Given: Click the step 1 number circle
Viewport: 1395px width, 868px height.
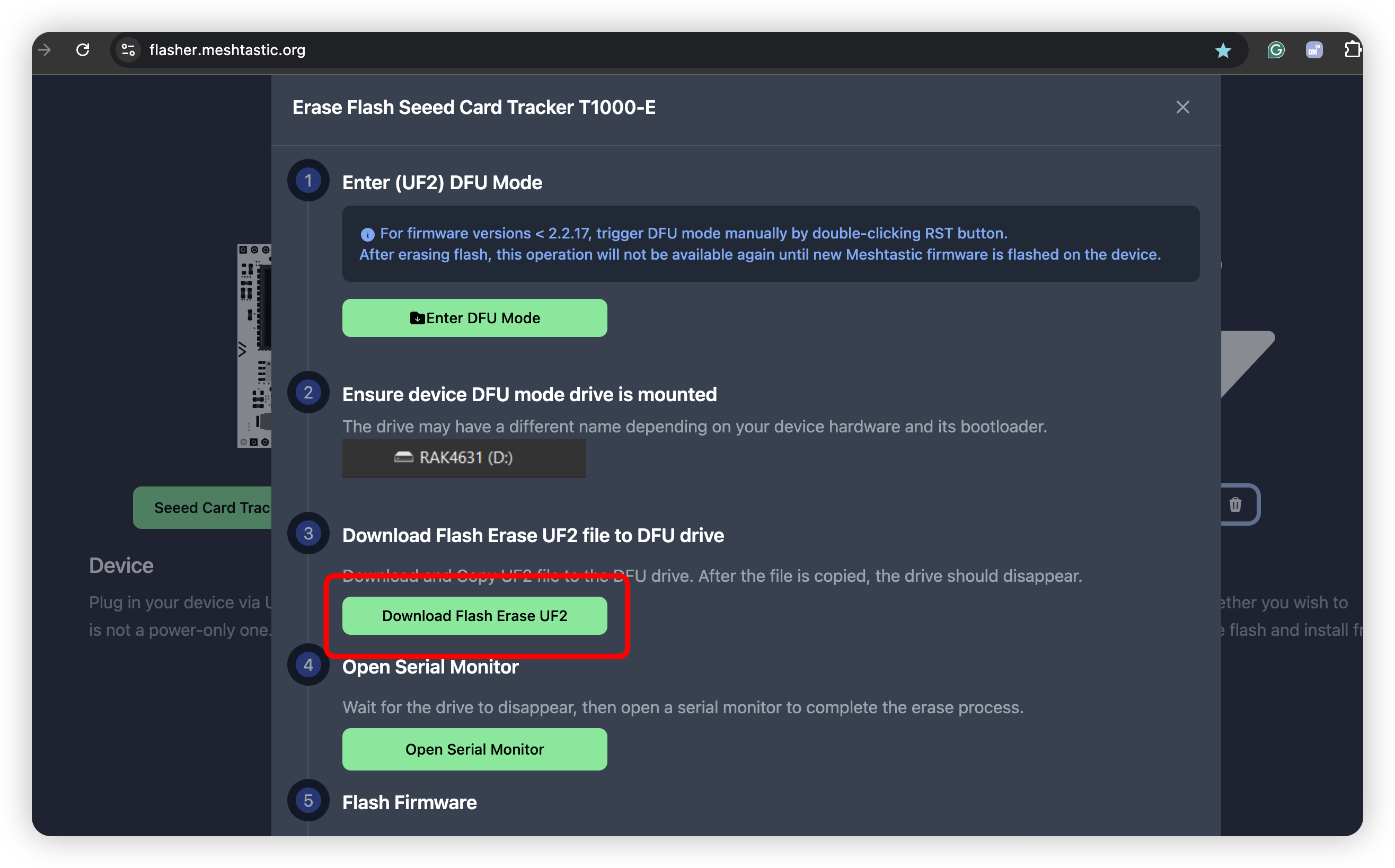Looking at the screenshot, I should coord(308,181).
